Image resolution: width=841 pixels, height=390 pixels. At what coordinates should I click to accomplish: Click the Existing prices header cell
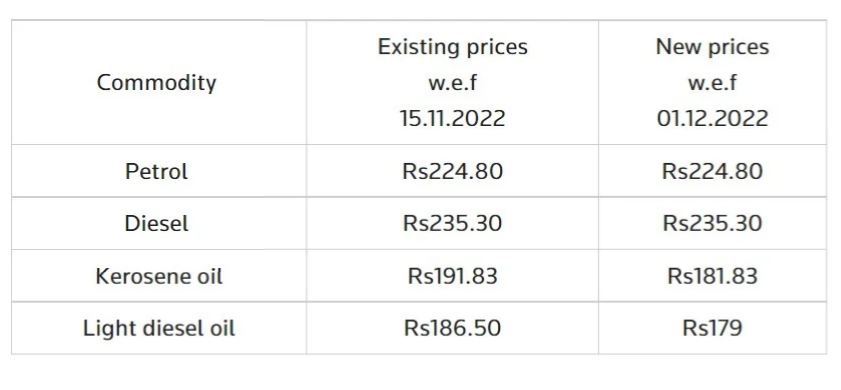(x=452, y=83)
